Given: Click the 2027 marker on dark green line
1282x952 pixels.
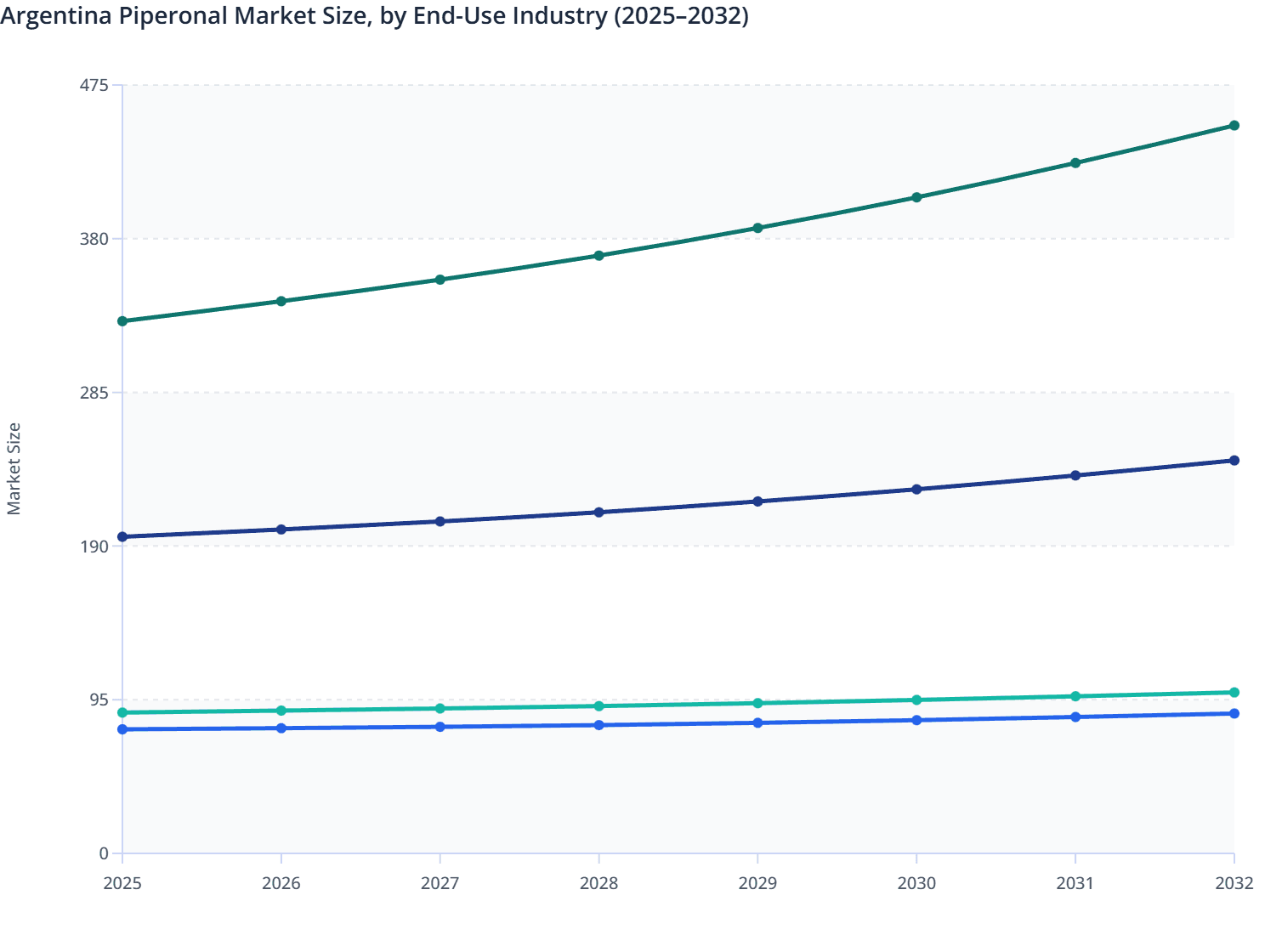Looking at the screenshot, I should click(440, 278).
